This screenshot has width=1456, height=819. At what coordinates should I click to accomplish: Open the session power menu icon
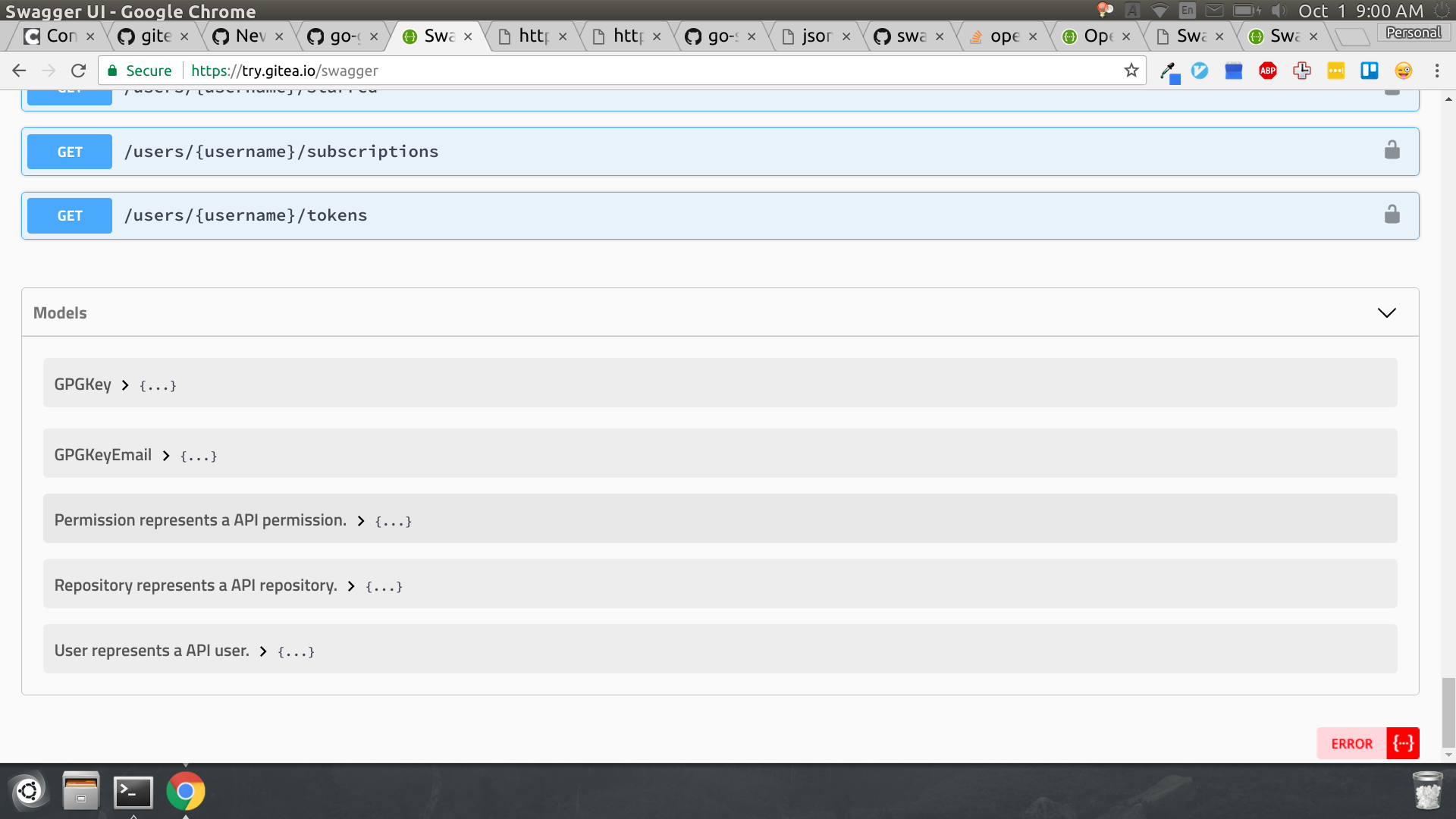(1442, 11)
